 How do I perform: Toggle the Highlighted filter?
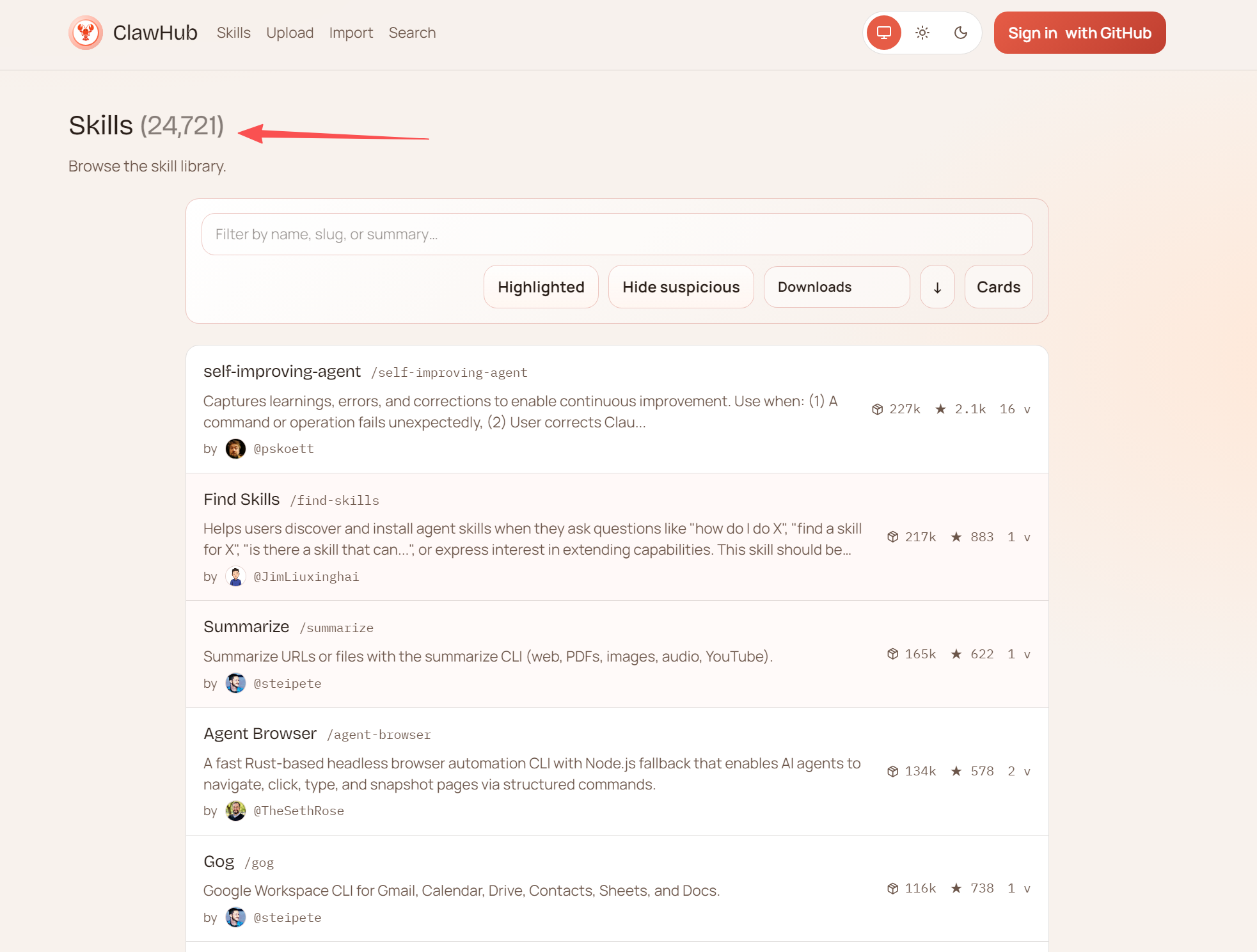click(x=541, y=287)
